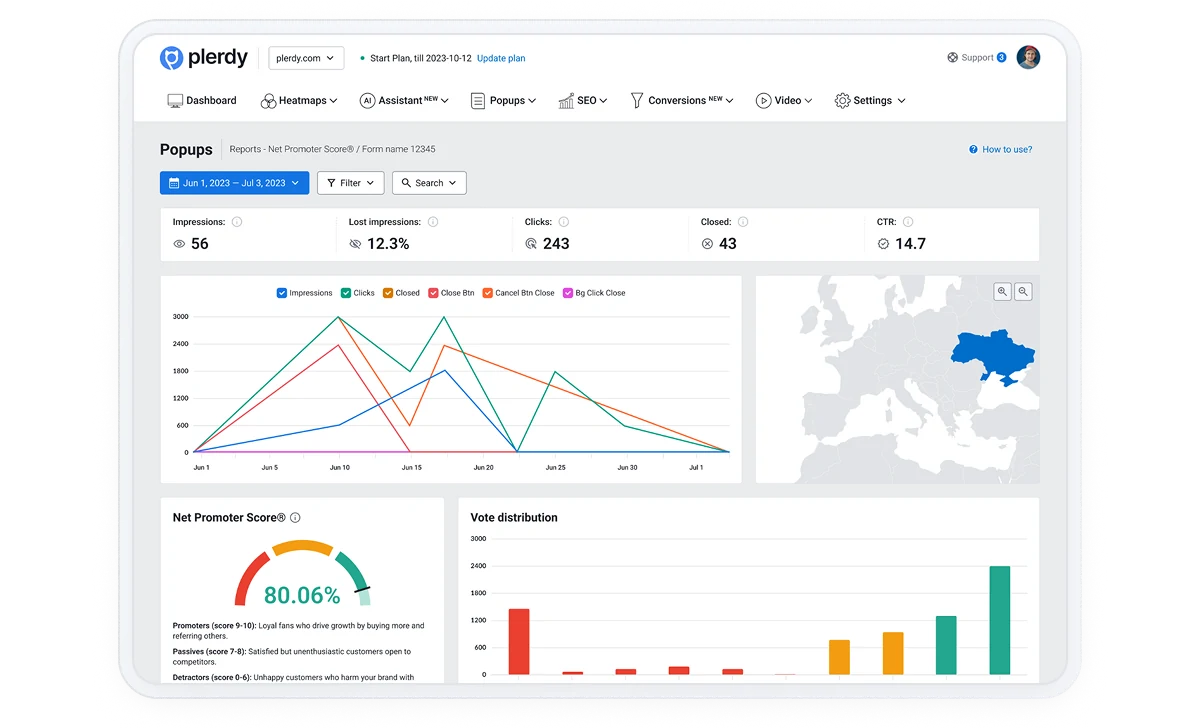Open the plerdy.com site selector dropdown
This screenshot has width=1200, height=728.
pyautogui.click(x=306, y=58)
